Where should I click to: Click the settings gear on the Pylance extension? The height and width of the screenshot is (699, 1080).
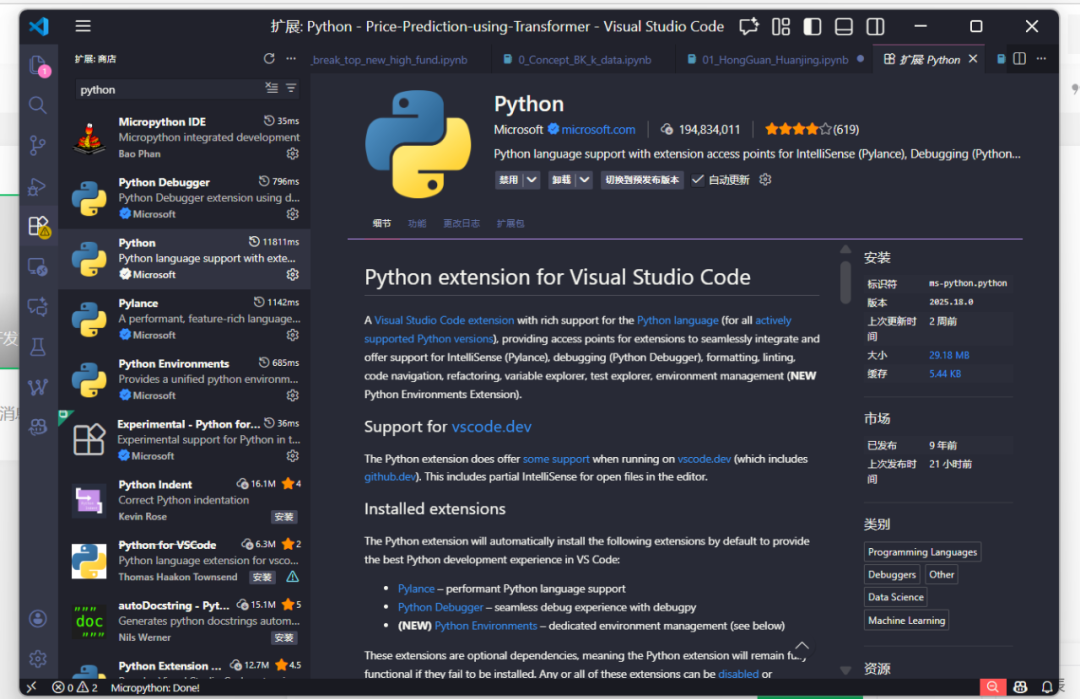[292, 334]
